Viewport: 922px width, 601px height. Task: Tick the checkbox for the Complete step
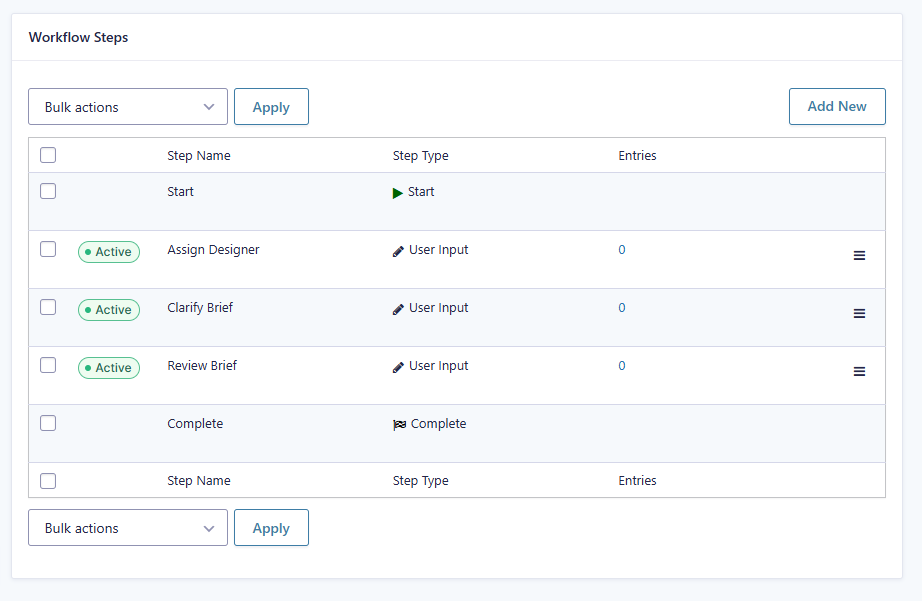click(48, 423)
